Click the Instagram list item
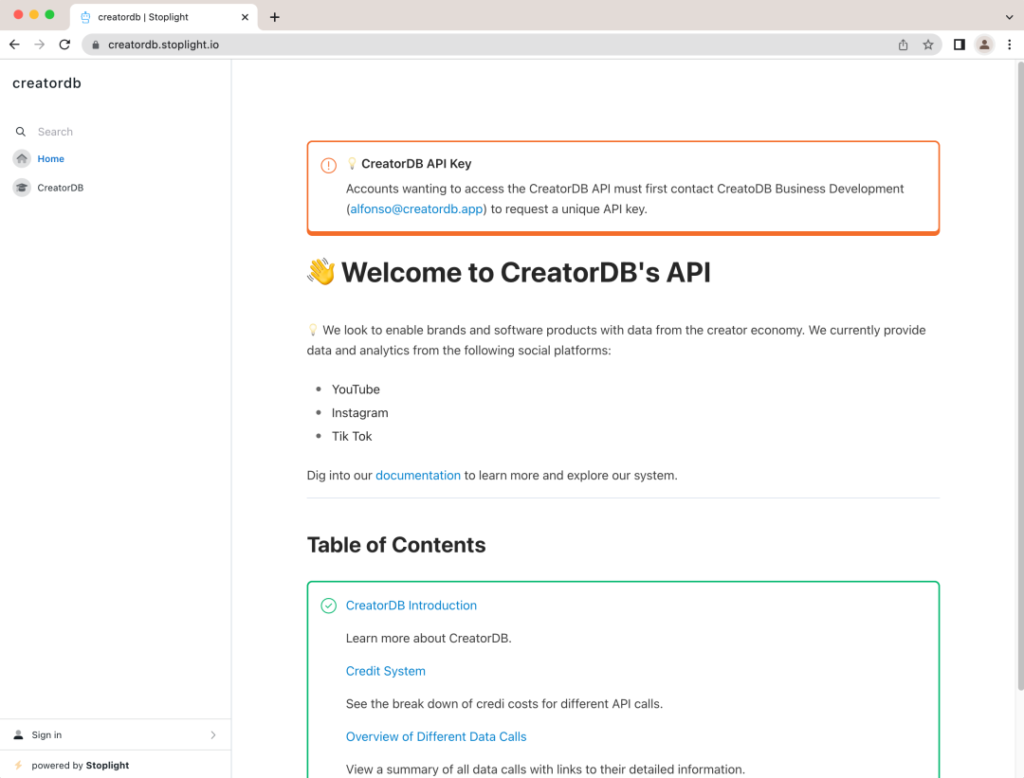This screenshot has height=778, width=1024. (x=360, y=413)
